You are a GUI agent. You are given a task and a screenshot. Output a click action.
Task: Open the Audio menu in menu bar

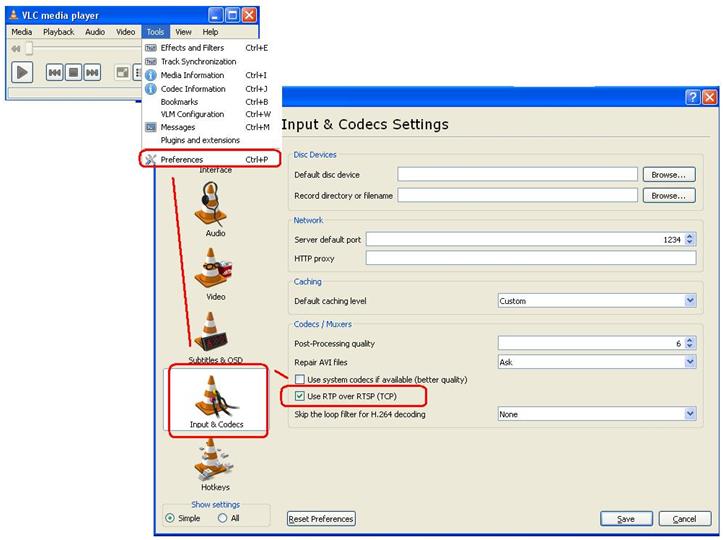[95, 32]
